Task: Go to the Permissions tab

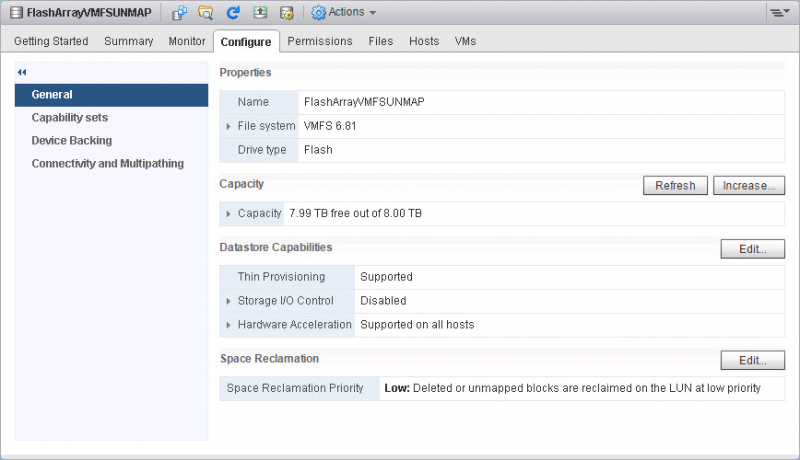Action: pos(320,41)
